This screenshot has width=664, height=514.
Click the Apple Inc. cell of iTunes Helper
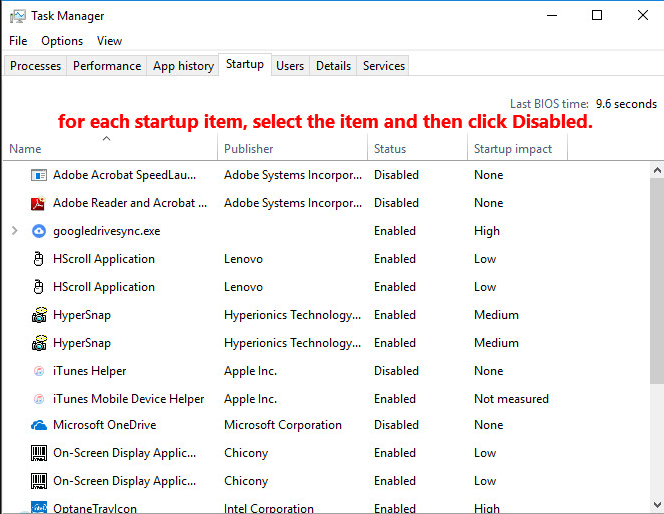250,371
